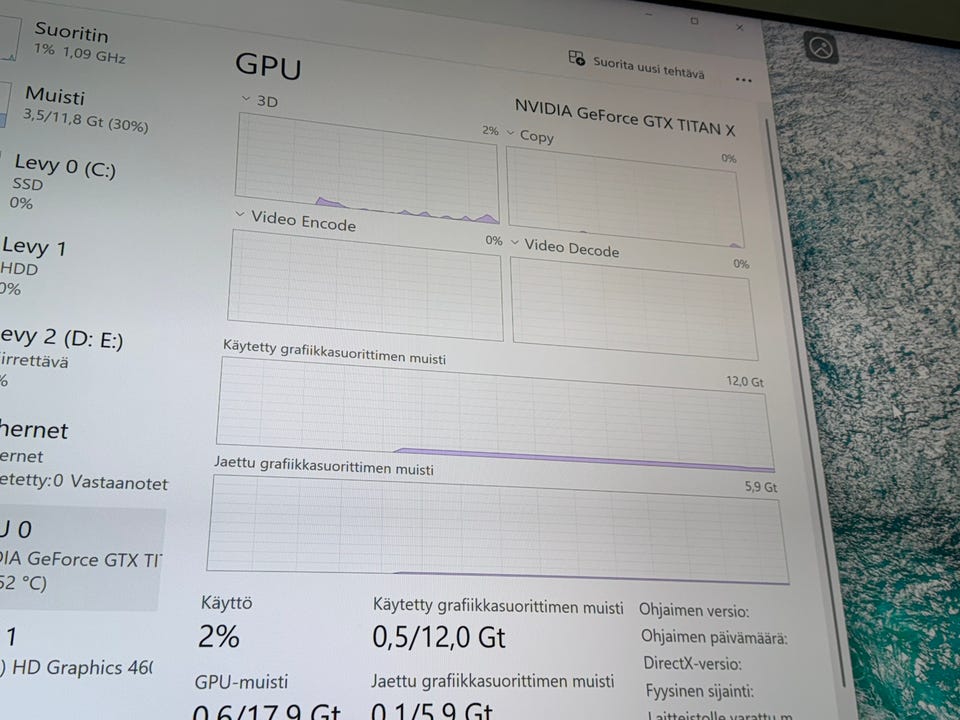Minimize the Task Manager window
Image resolution: width=960 pixels, height=720 pixels.
tap(650, 13)
